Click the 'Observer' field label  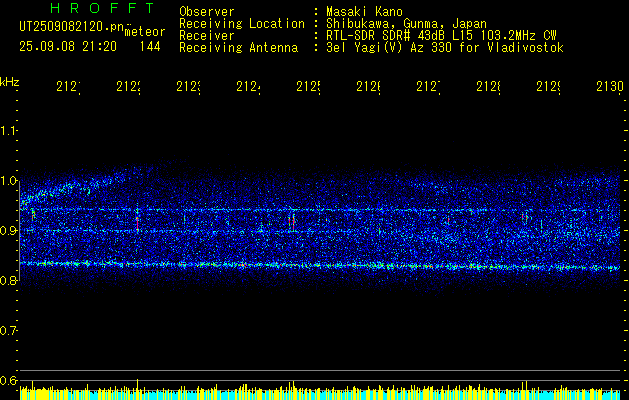pyautogui.click(x=207, y=11)
